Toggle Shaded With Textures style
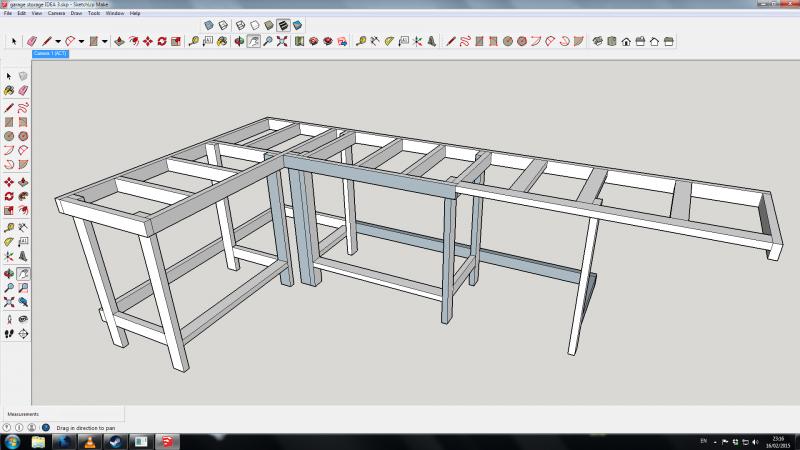800x450 pixels. (283, 24)
